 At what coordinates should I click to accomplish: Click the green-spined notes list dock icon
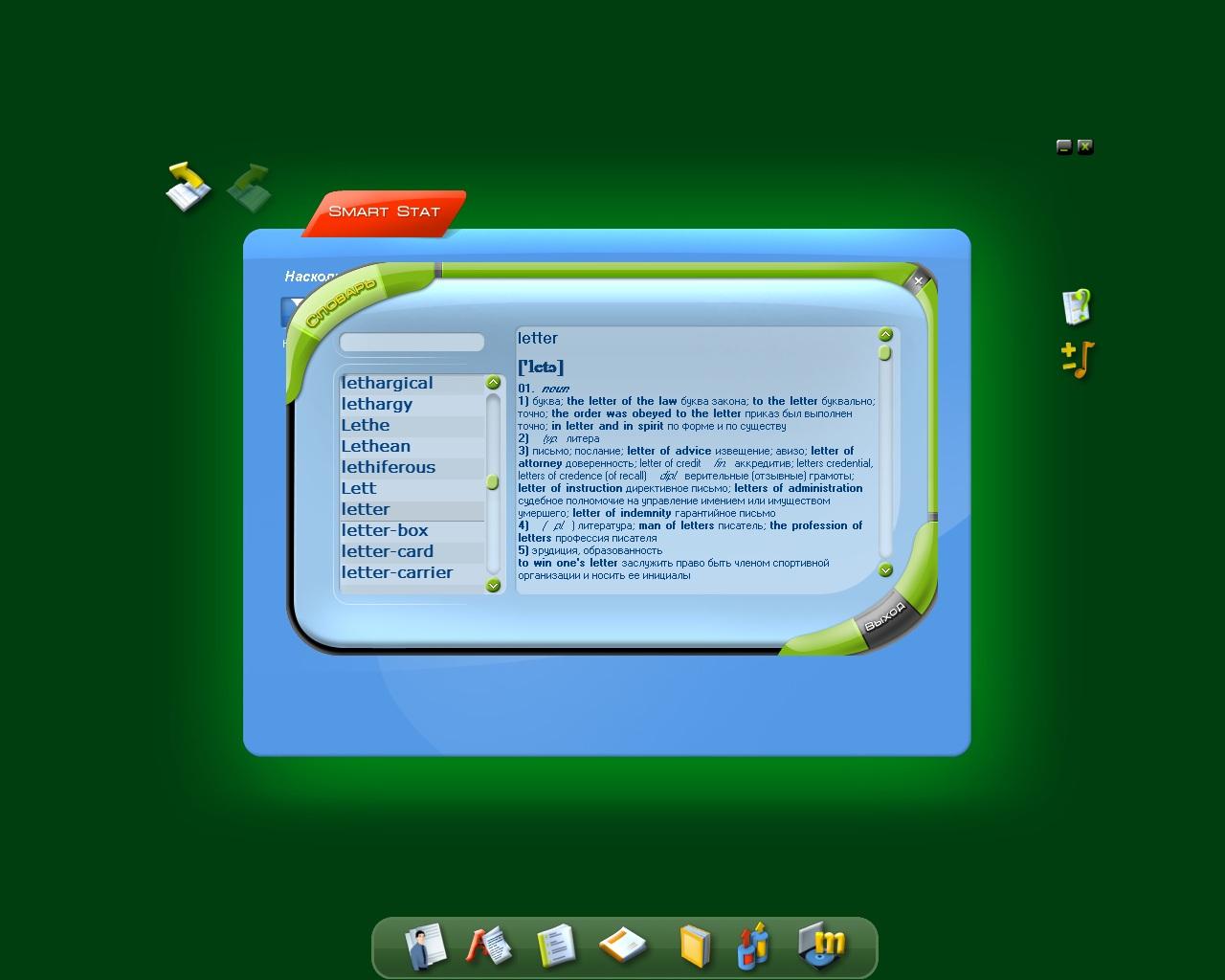click(x=556, y=947)
